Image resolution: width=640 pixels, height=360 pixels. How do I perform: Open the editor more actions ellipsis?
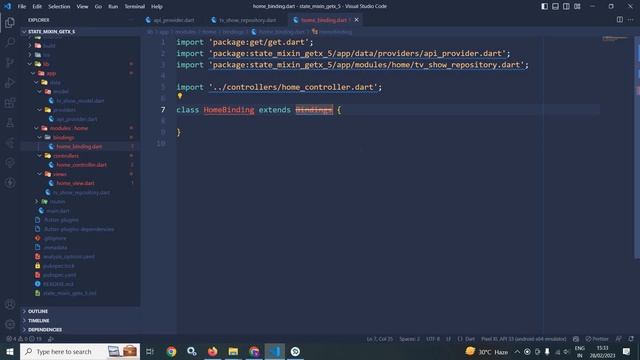(x=631, y=20)
